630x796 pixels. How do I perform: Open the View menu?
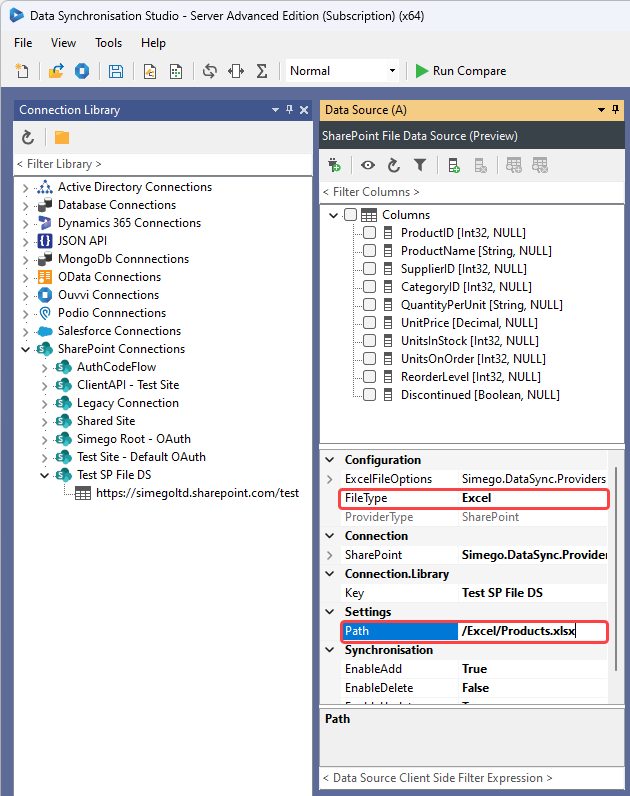pyautogui.click(x=63, y=43)
